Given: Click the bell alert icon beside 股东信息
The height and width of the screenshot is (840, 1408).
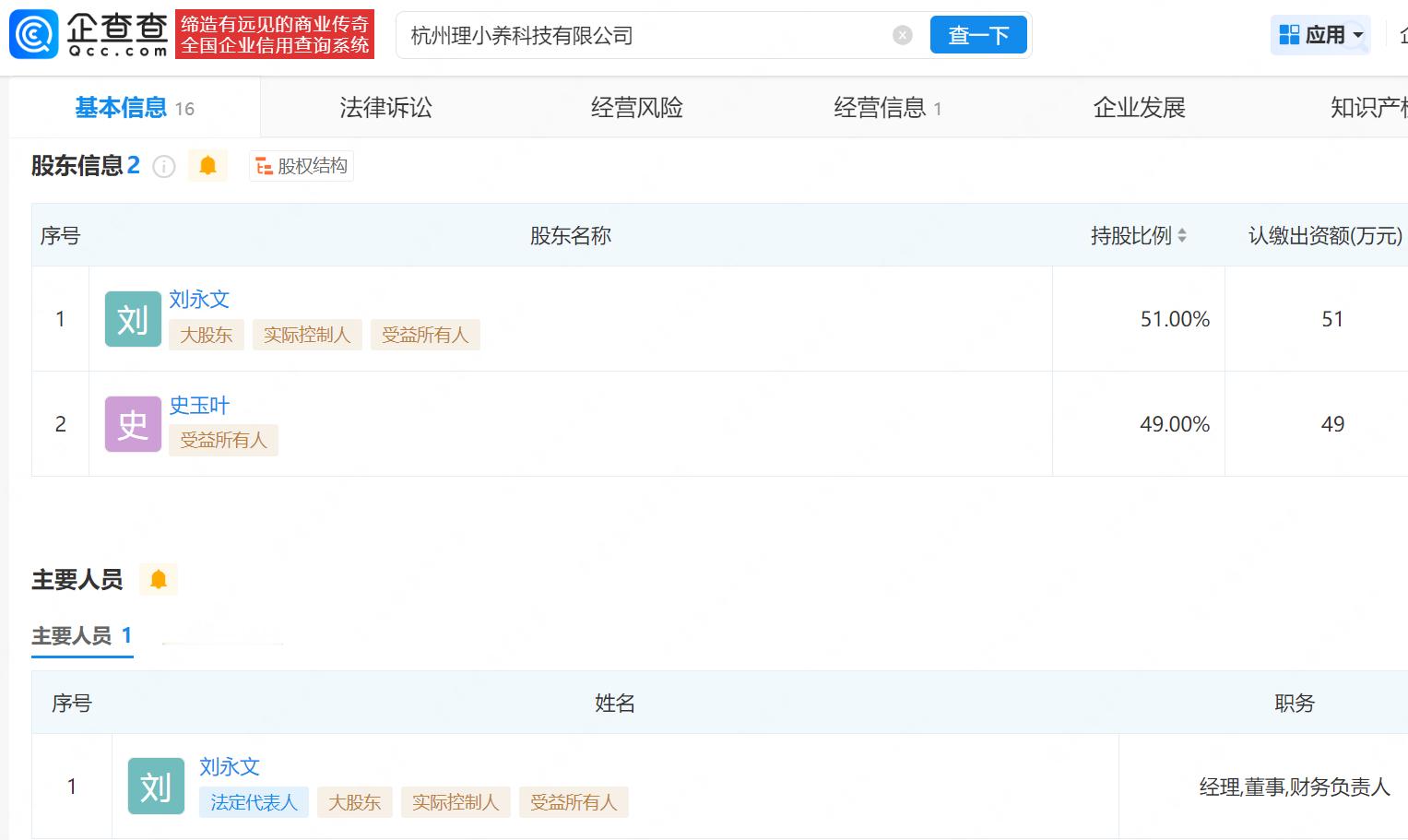Looking at the screenshot, I should pyautogui.click(x=207, y=165).
